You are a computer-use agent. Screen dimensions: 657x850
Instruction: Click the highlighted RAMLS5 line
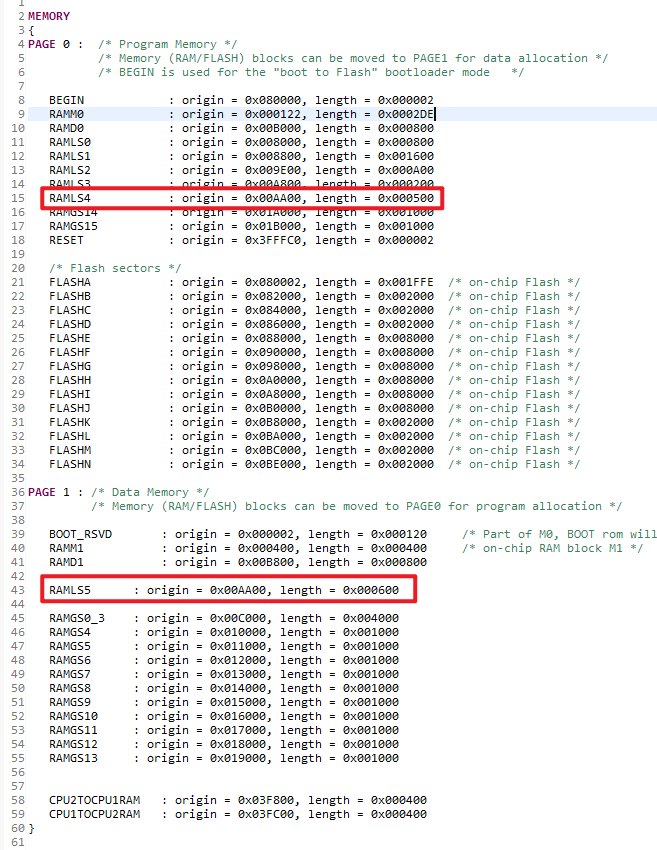(228, 590)
